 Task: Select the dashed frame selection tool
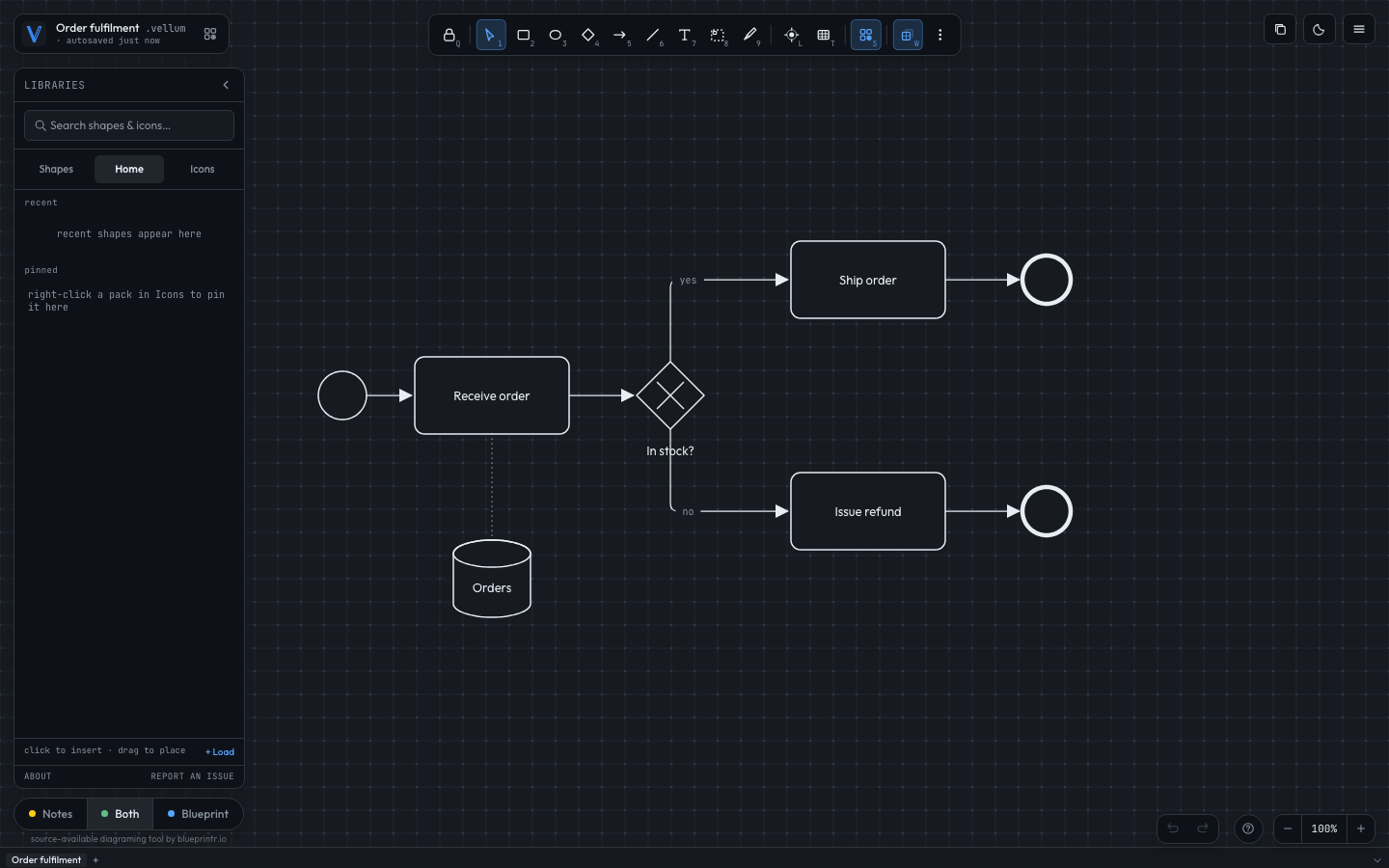718,36
